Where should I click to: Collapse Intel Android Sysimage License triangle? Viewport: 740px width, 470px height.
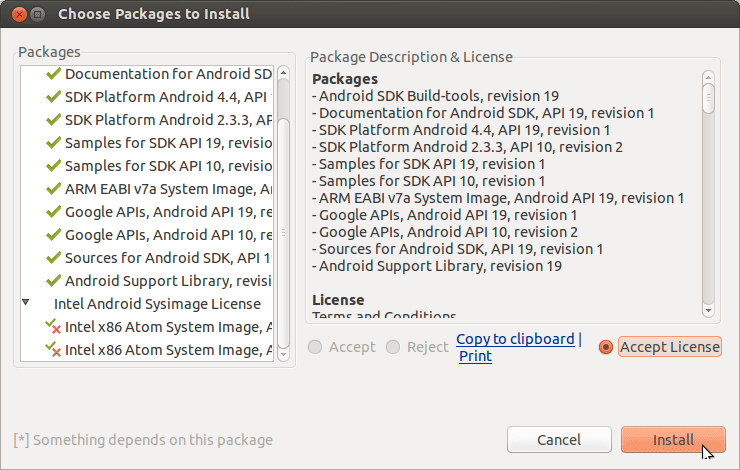coord(26,302)
